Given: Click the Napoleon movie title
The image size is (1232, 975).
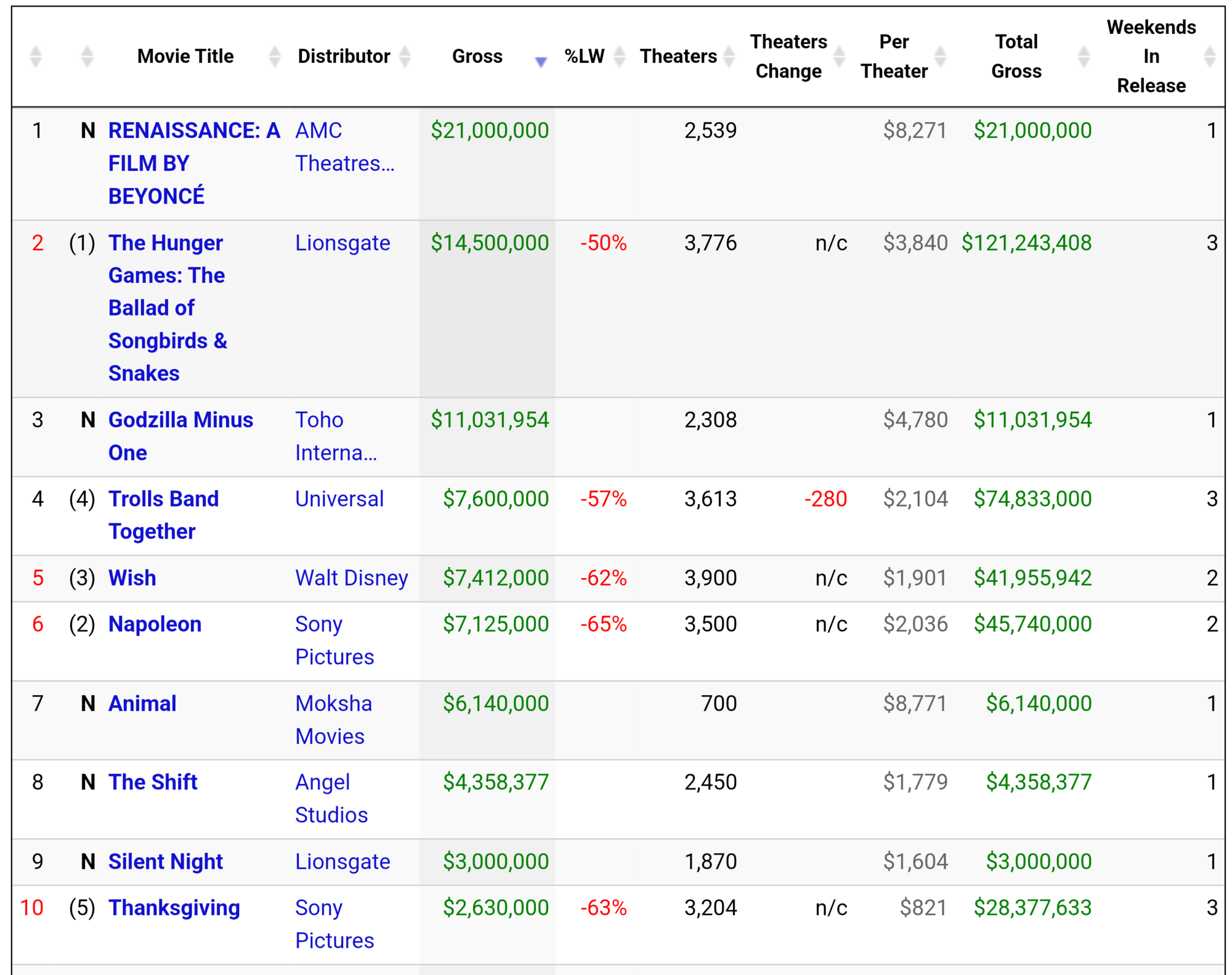Looking at the screenshot, I should coord(155,624).
